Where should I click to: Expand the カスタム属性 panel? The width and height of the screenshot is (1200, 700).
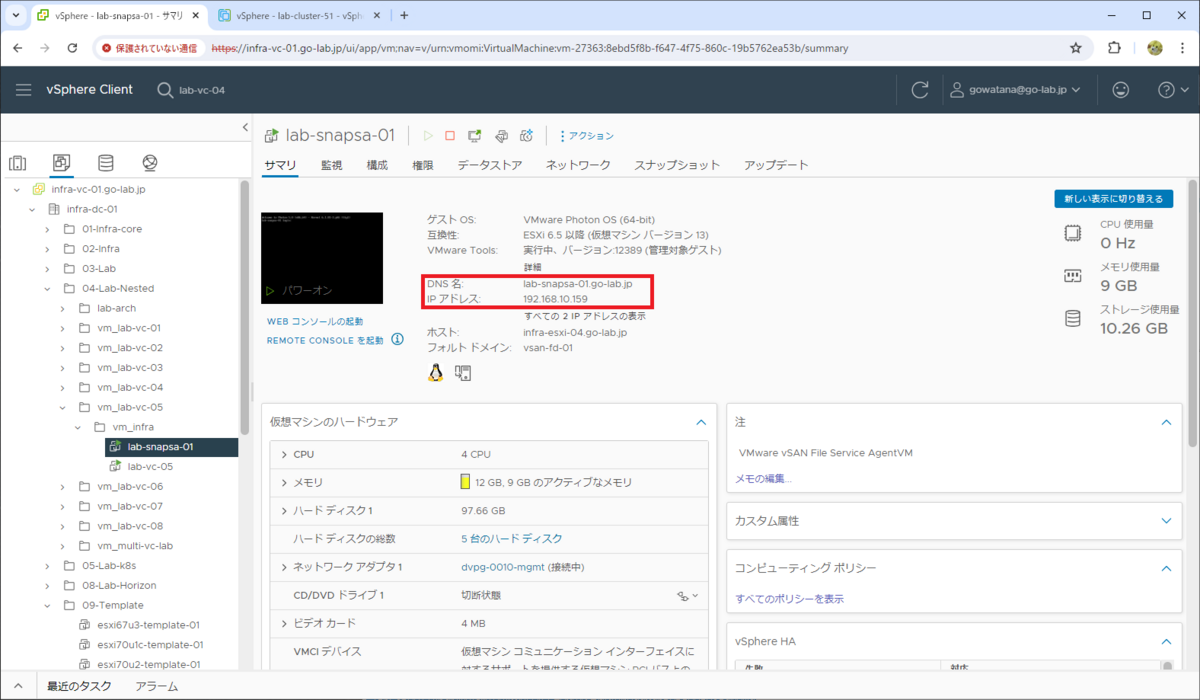coord(1166,521)
